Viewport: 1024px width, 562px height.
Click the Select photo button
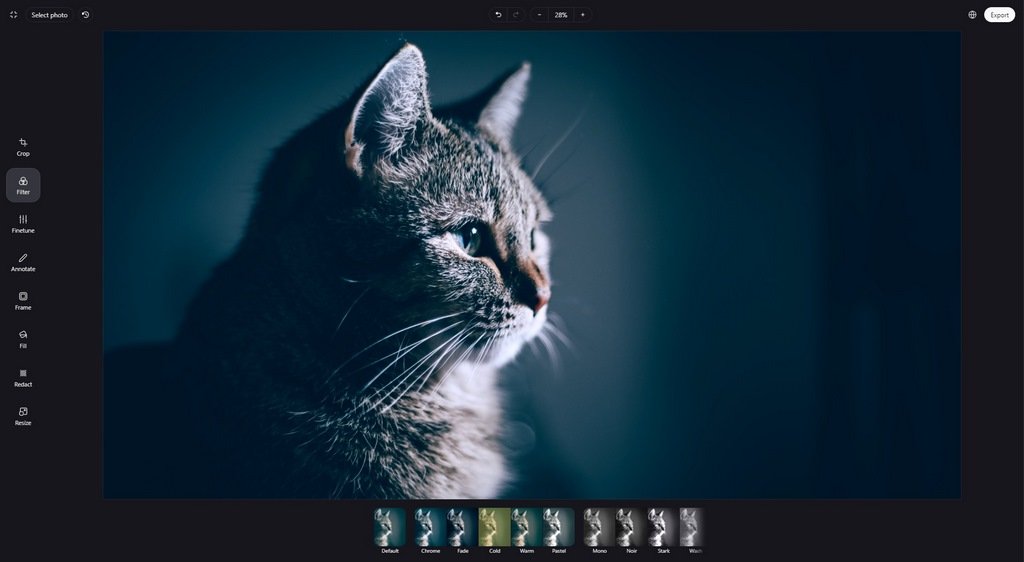coord(50,14)
